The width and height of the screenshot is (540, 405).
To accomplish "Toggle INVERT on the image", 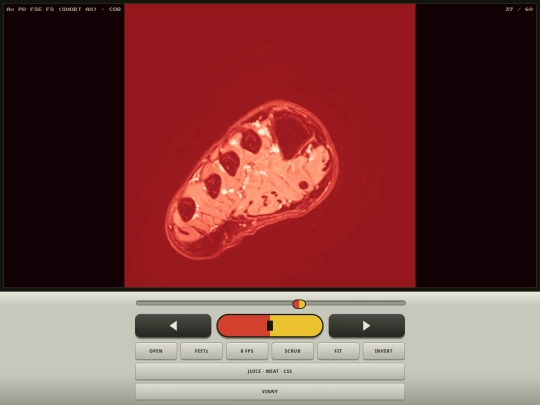I will tap(384, 351).
